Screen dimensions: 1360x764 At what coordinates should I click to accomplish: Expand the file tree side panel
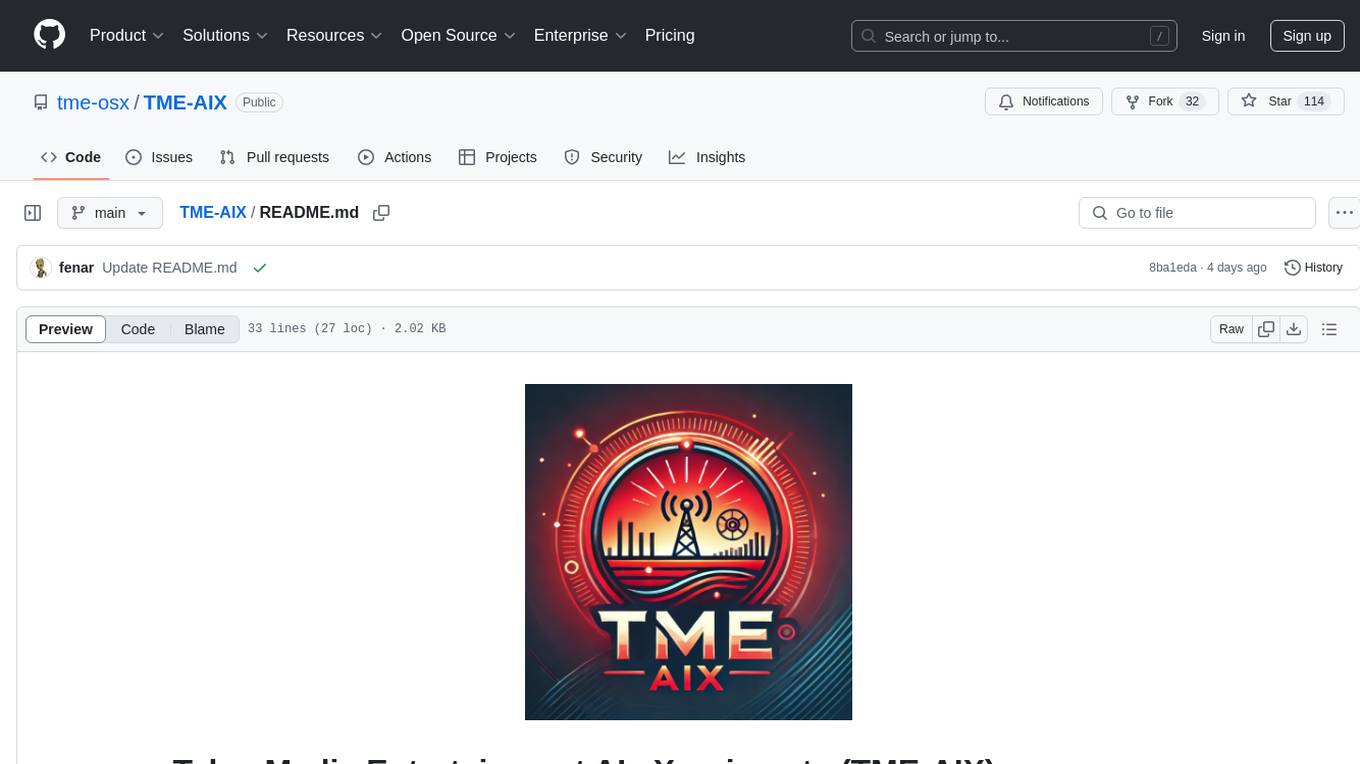[33, 213]
